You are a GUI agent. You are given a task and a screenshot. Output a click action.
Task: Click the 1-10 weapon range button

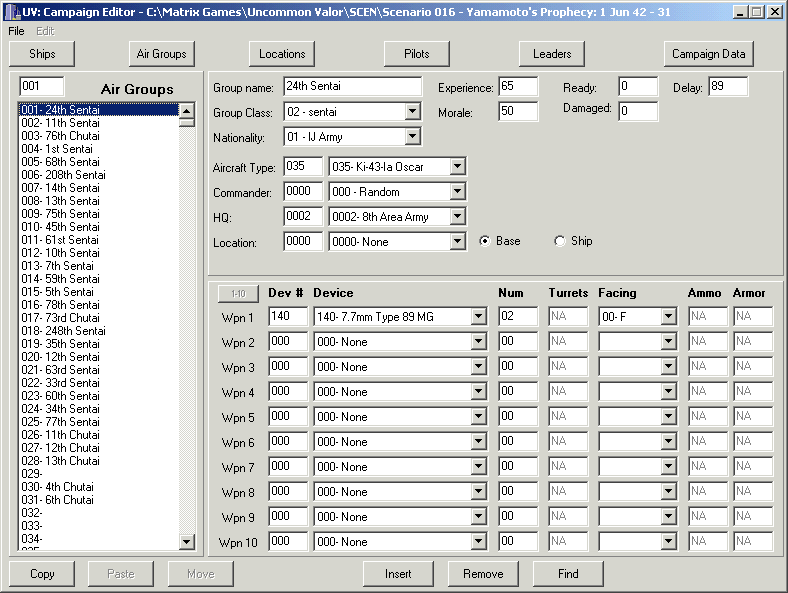click(x=238, y=293)
